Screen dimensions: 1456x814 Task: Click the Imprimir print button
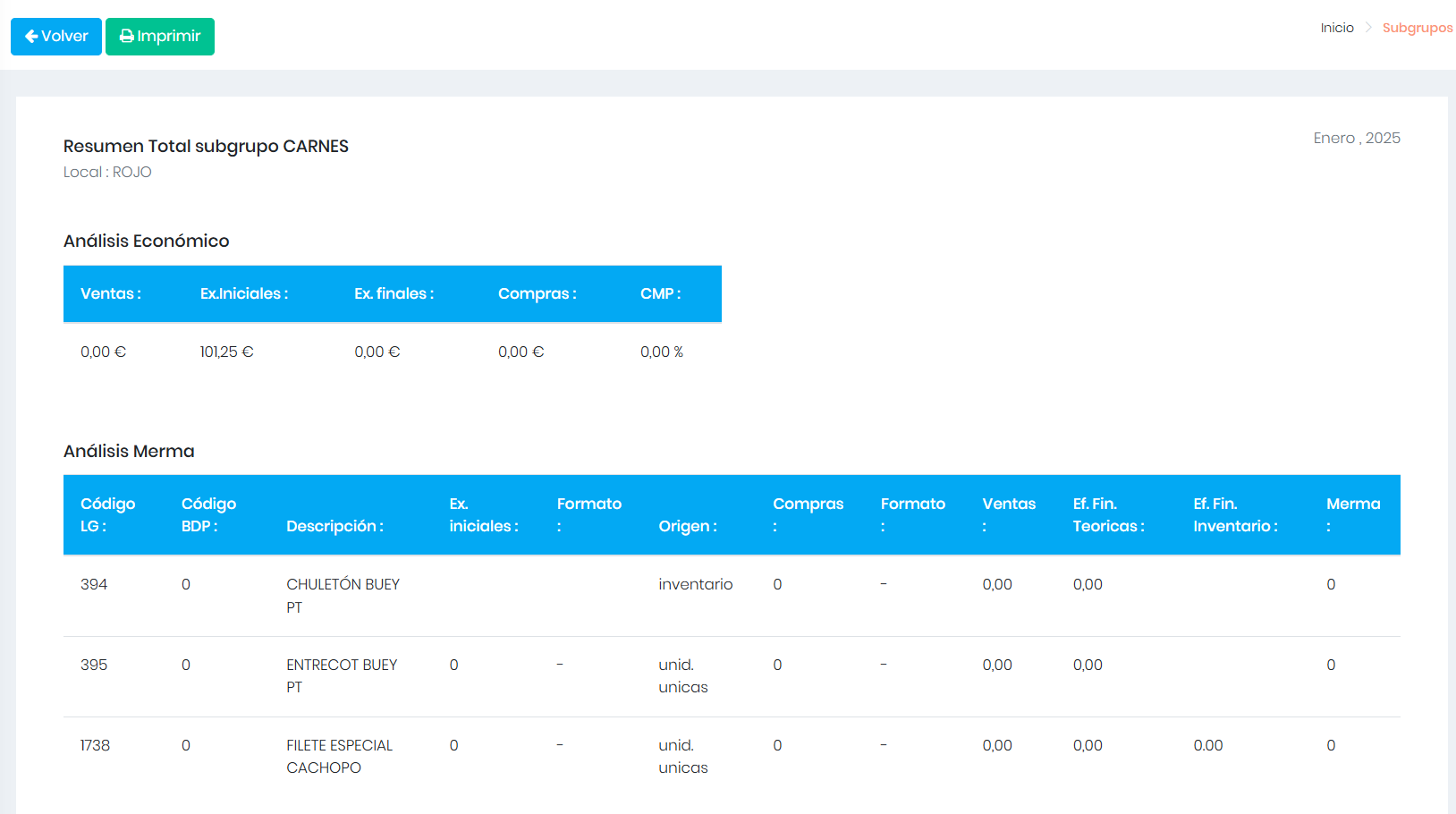coord(160,37)
